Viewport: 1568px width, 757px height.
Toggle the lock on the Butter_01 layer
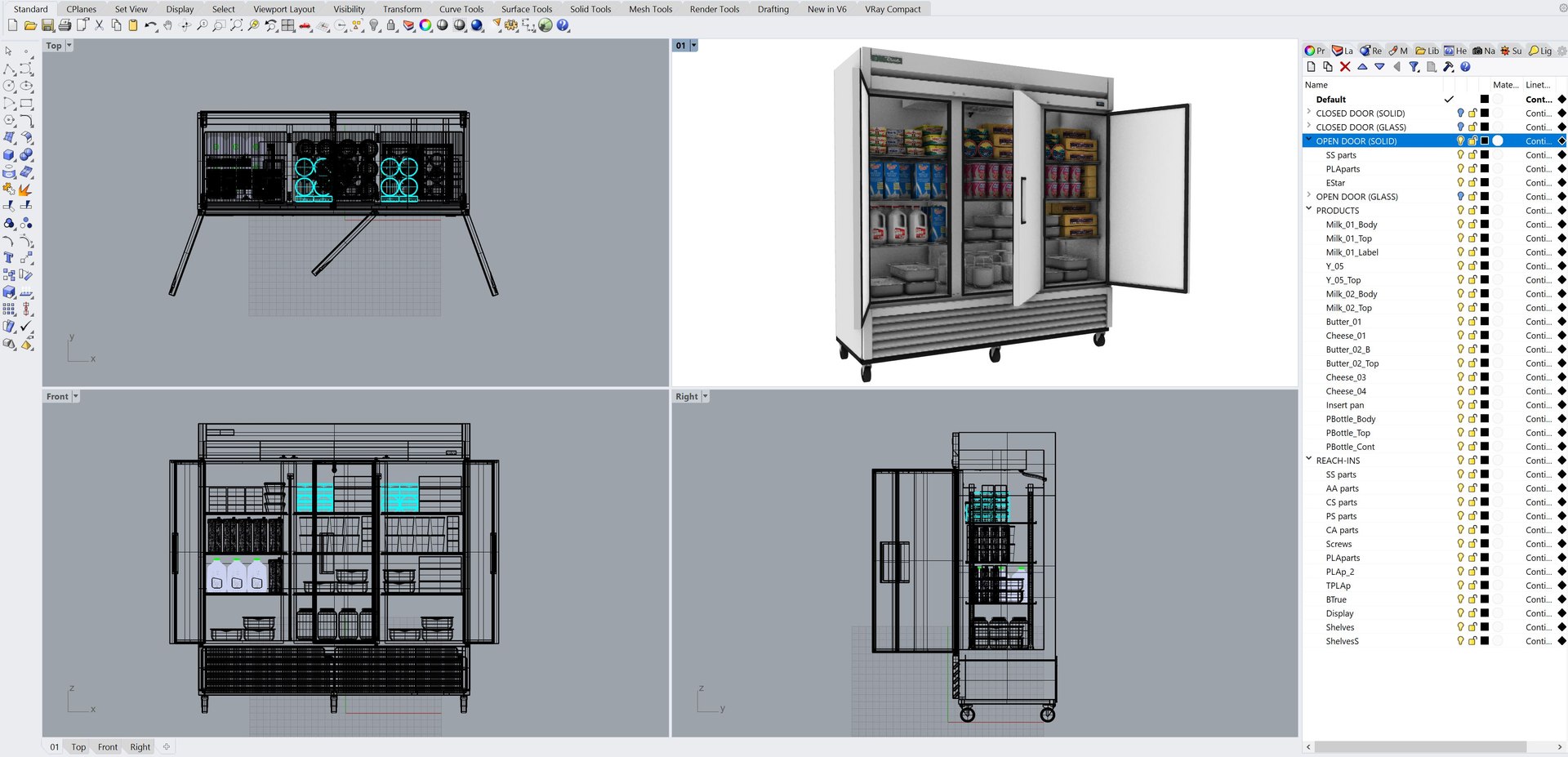[x=1473, y=322]
